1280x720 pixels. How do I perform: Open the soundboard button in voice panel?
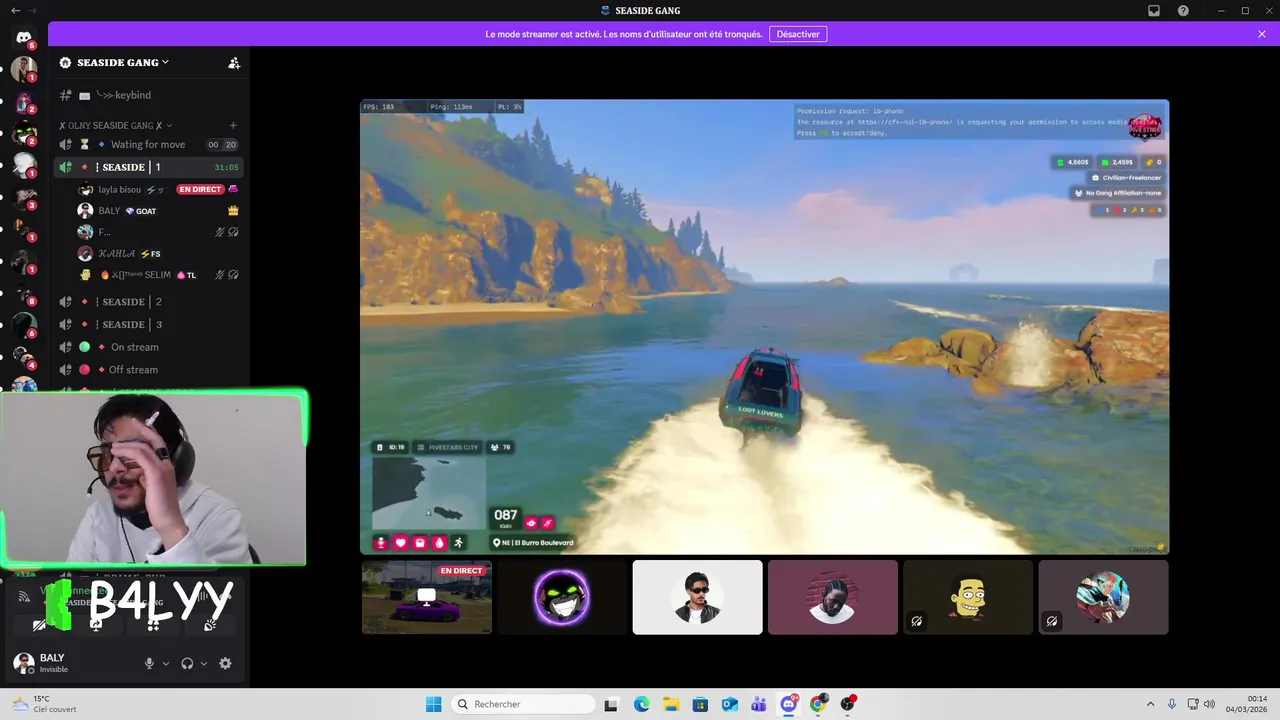point(210,624)
